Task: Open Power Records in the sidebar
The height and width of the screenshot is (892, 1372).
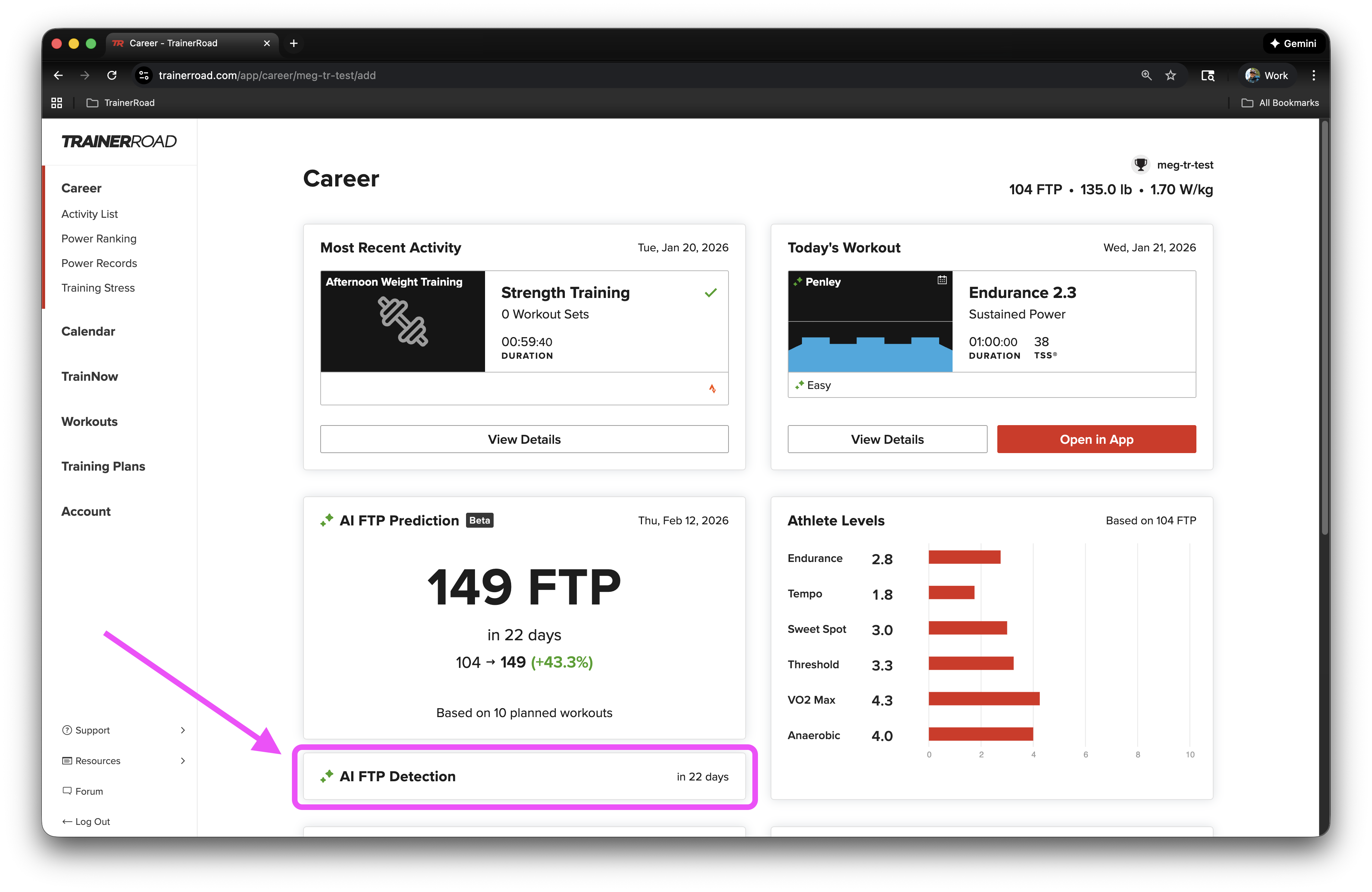Action: 99,263
